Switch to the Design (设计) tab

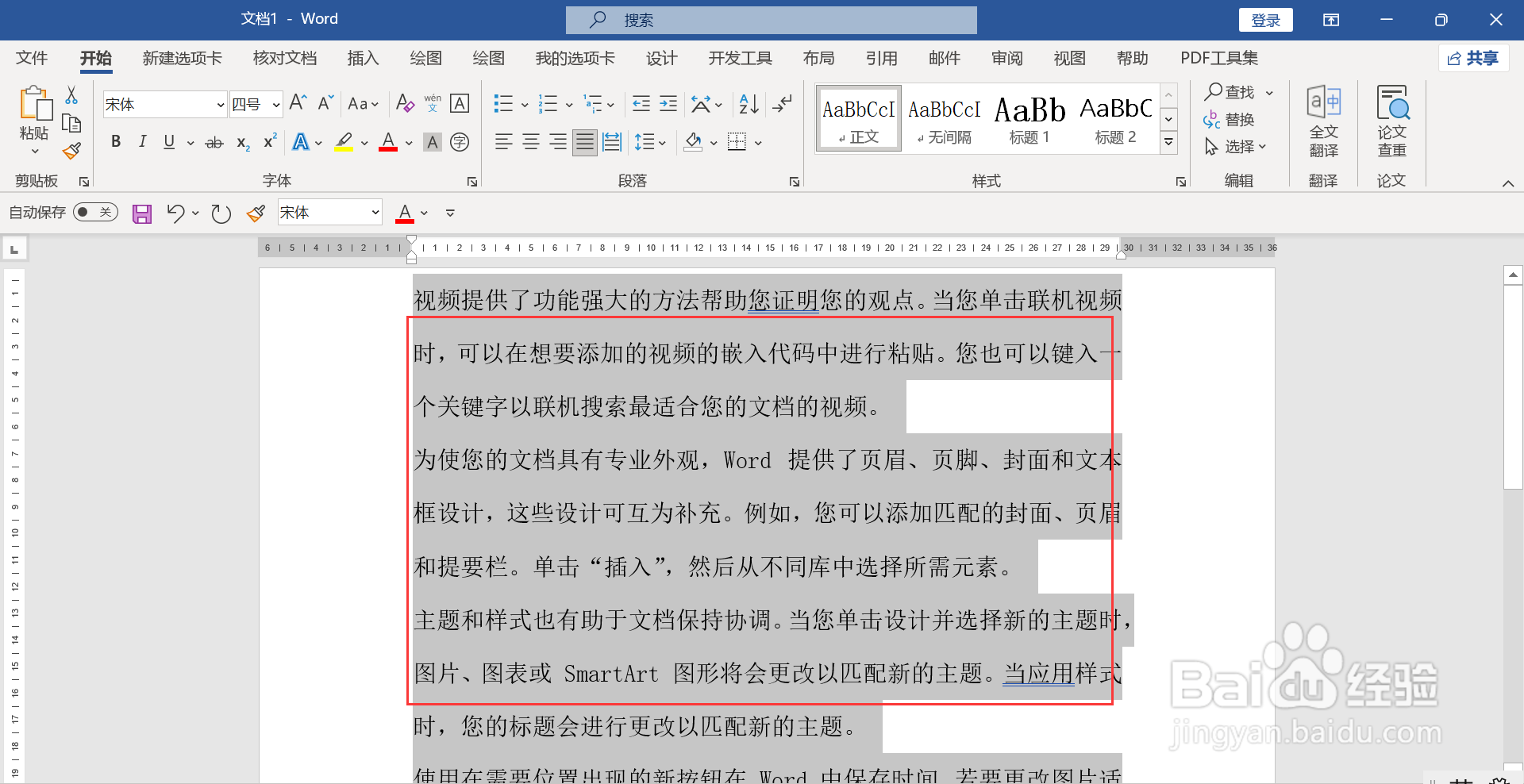[661, 58]
